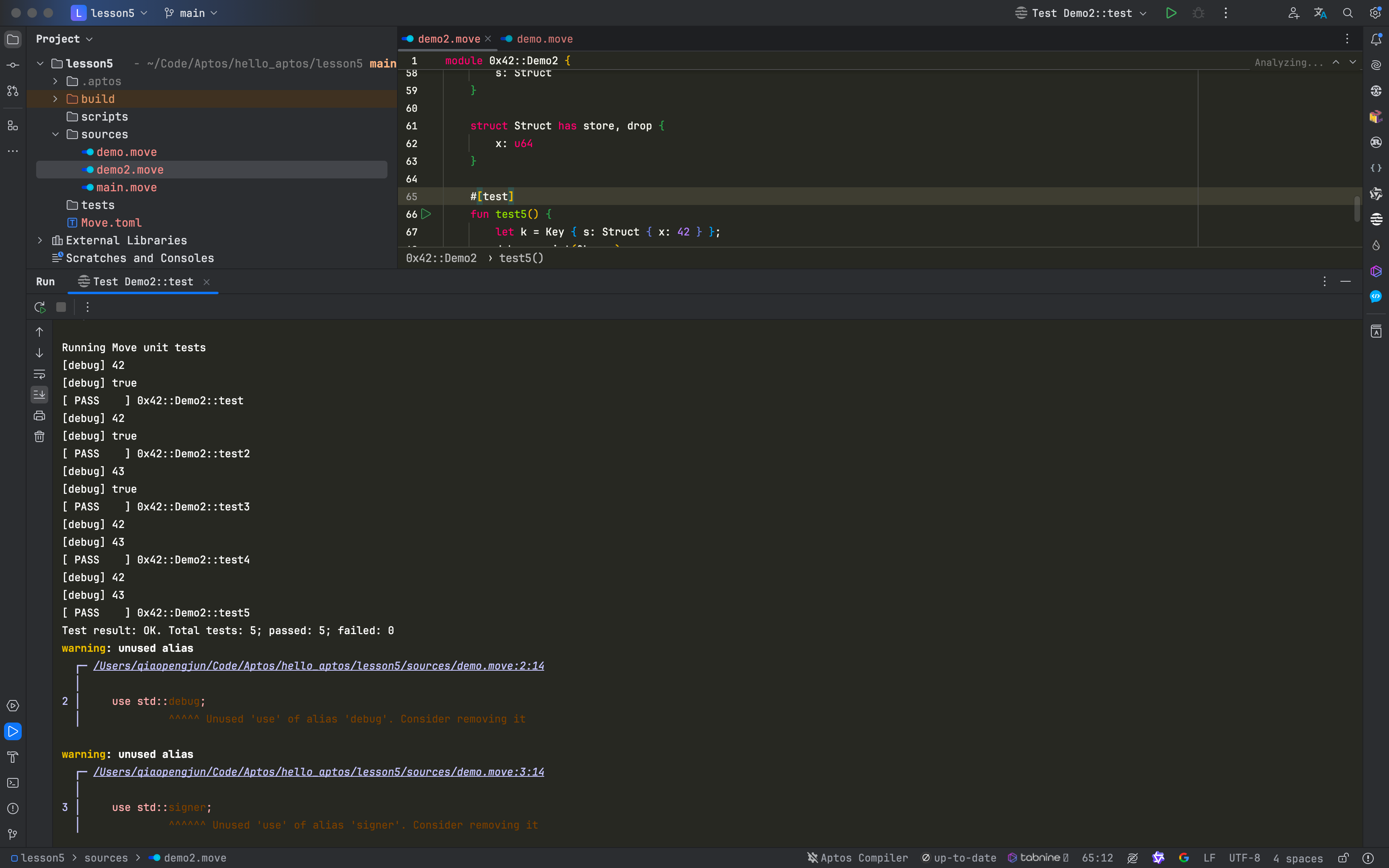Open the Problems tool window icon
1389x868 pixels.
click(12, 808)
